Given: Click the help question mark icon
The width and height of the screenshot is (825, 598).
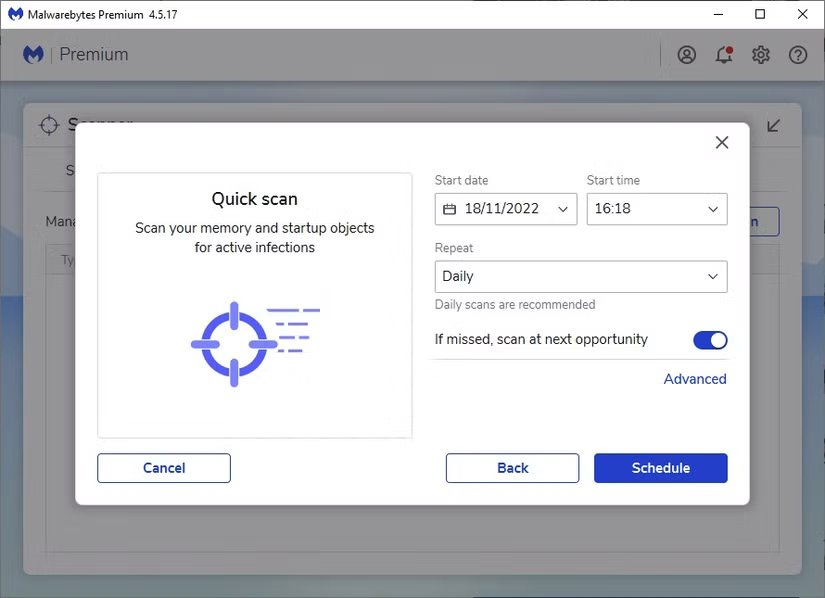Looking at the screenshot, I should coord(798,55).
